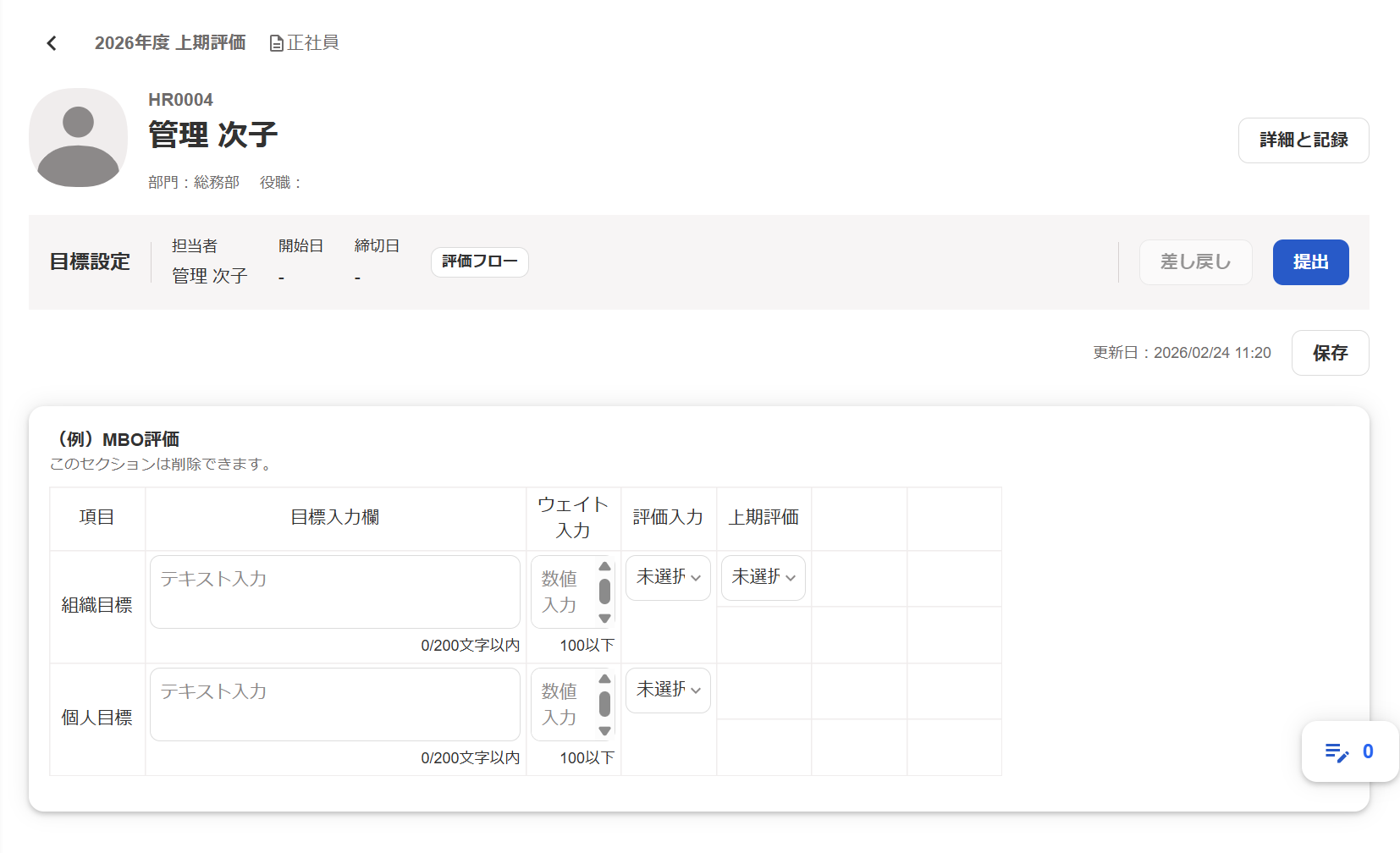Increase 組織目標 weight with up arrow
Image resolution: width=1400 pixels, height=853 pixels.
604,566
